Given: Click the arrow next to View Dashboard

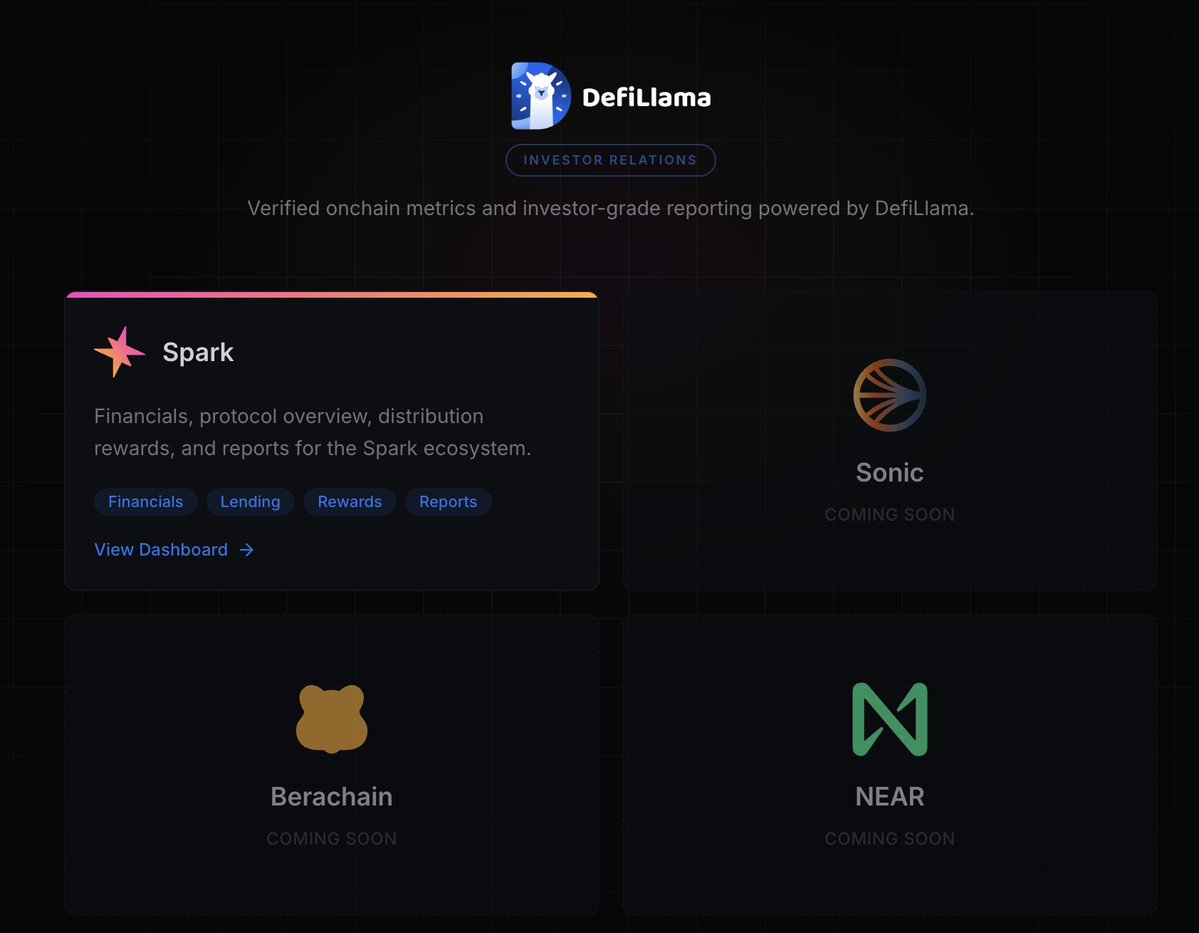Looking at the screenshot, I should click(x=246, y=550).
